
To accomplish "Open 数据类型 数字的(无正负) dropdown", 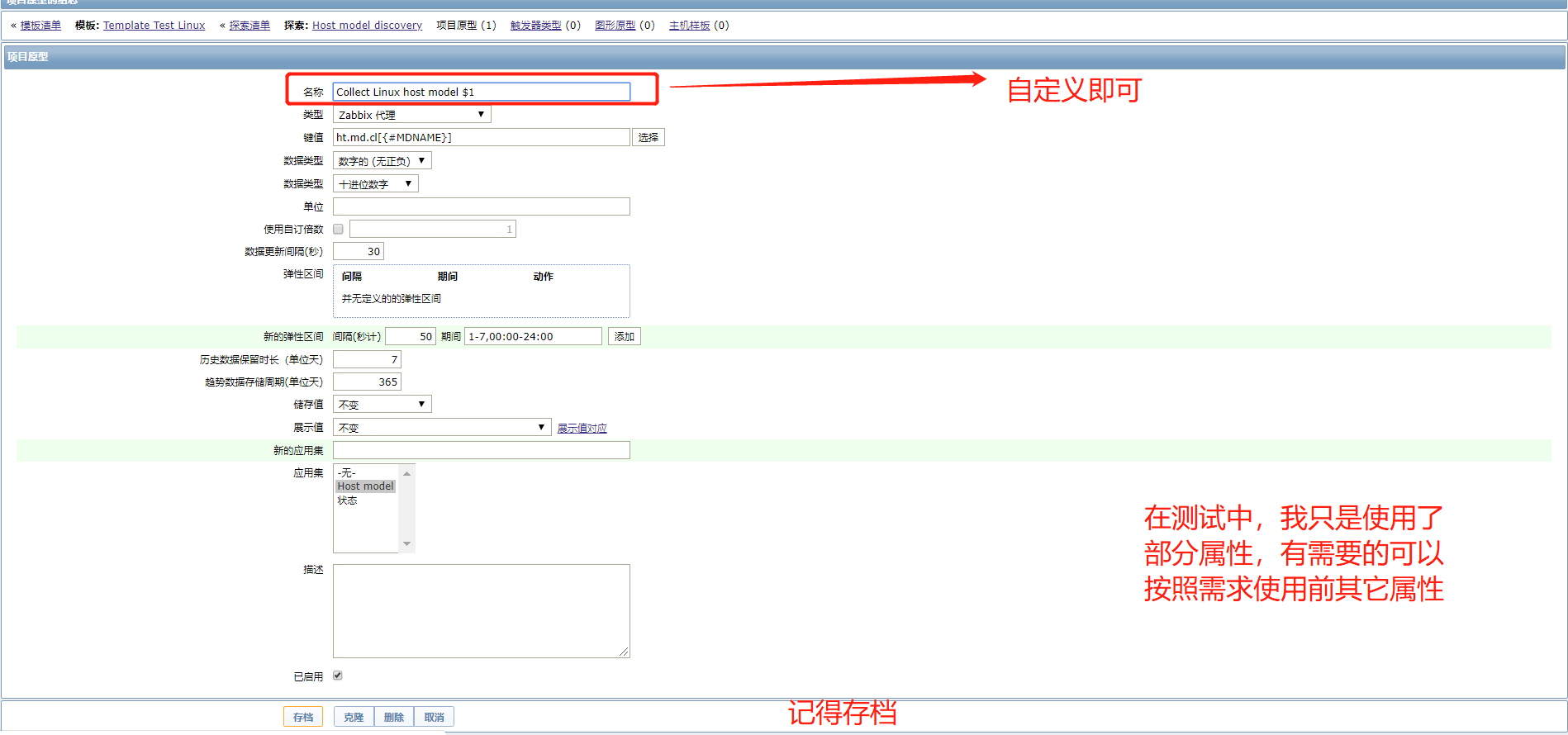I will [x=382, y=161].
